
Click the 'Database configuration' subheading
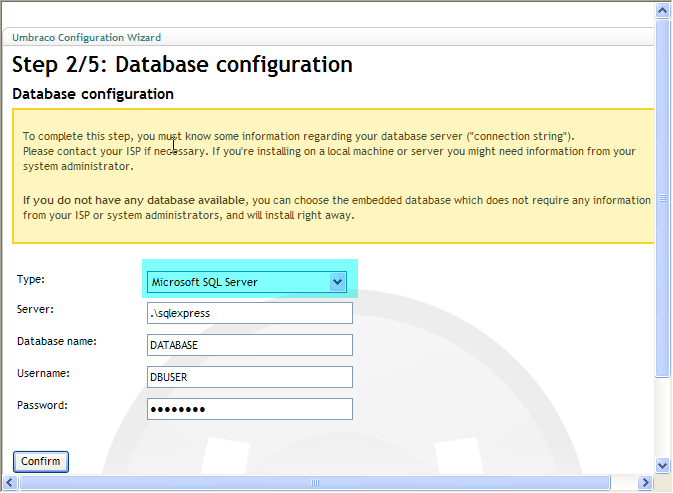click(x=93, y=94)
